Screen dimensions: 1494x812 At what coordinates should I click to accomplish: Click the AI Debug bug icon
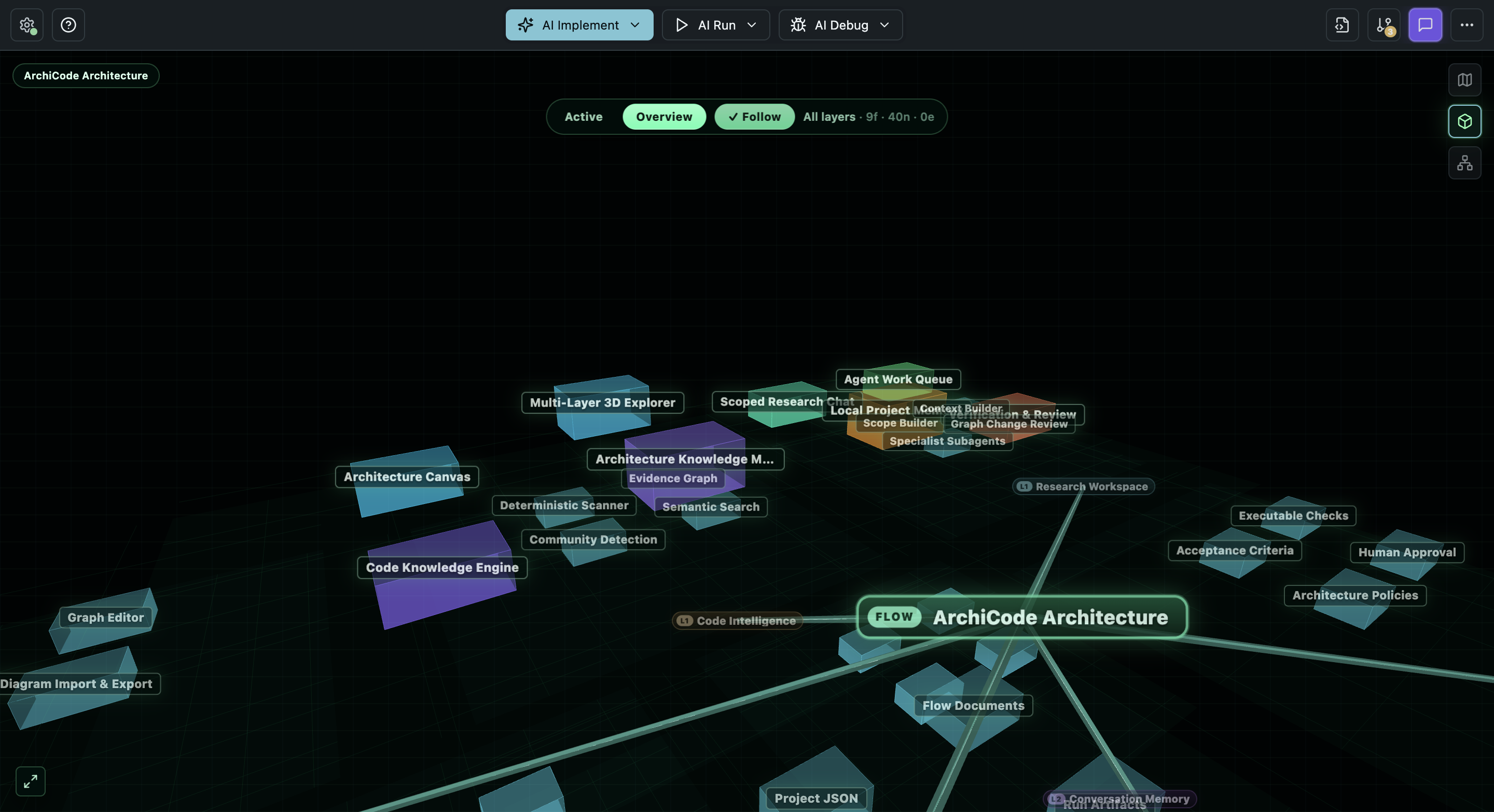click(799, 25)
